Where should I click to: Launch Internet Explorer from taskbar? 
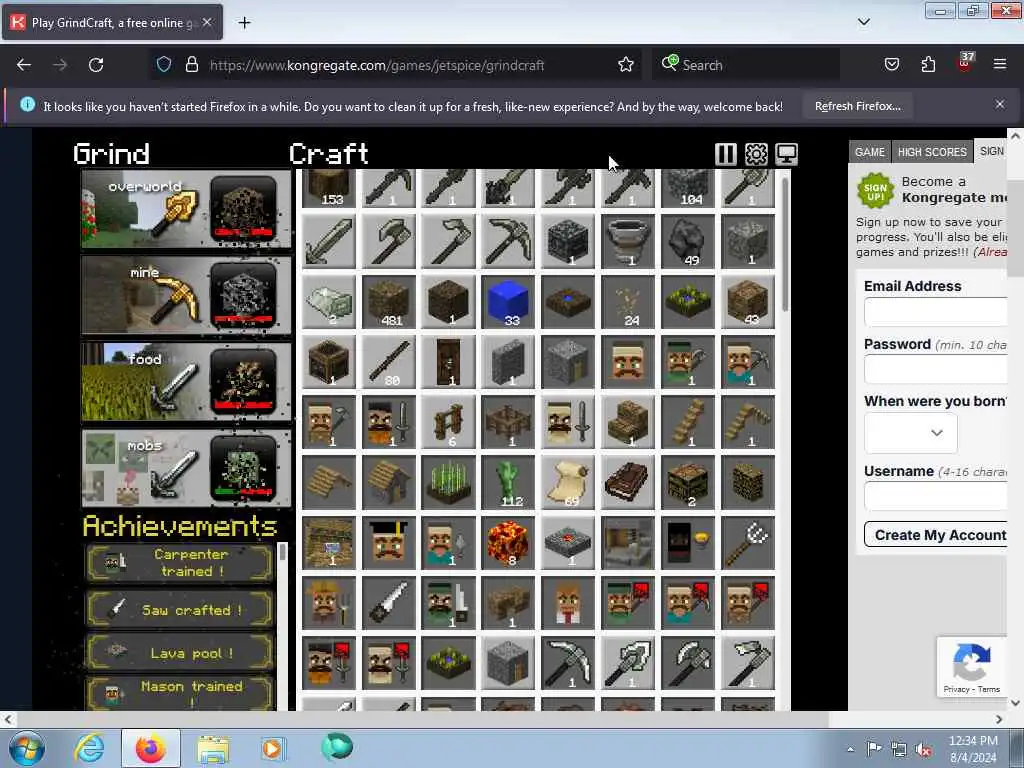(88, 748)
